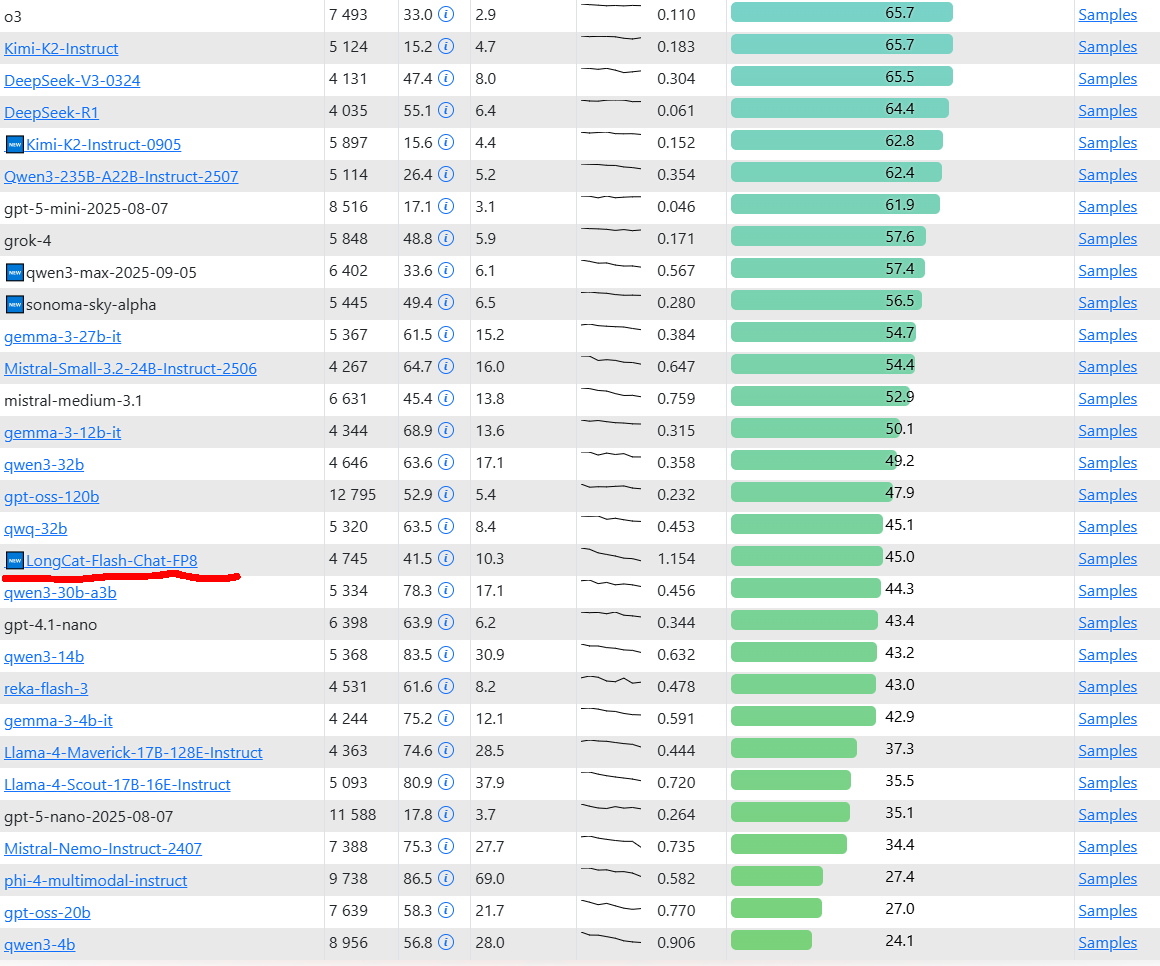Click the trend sparkline in the qwen3-32b row

click(611, 455)
